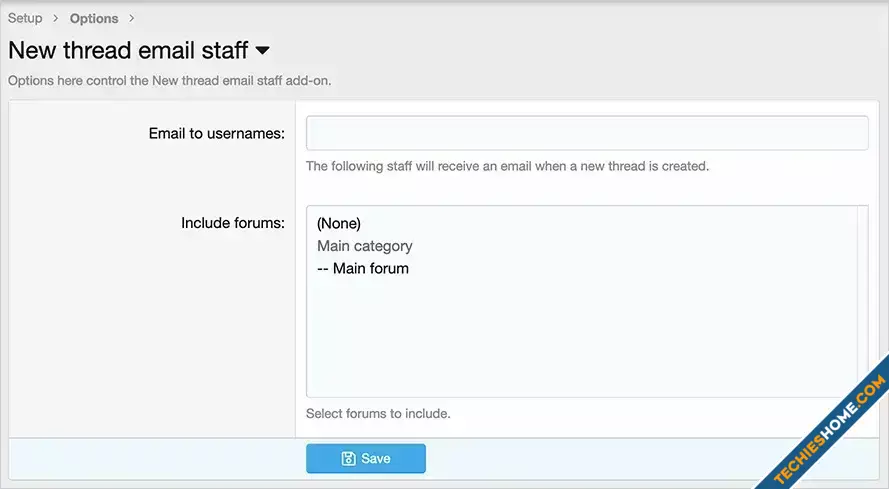The image size is (889, 489).
Task: Choose -- Main forum in the list
Action: click(x=363, y=268)
